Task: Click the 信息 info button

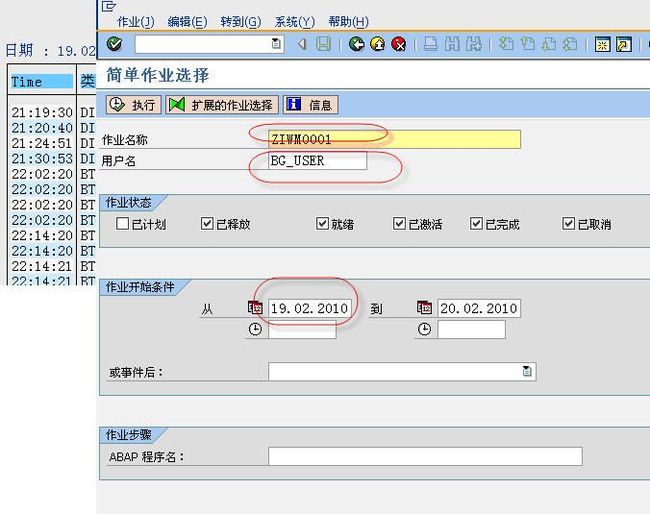Action: (311, 105)
